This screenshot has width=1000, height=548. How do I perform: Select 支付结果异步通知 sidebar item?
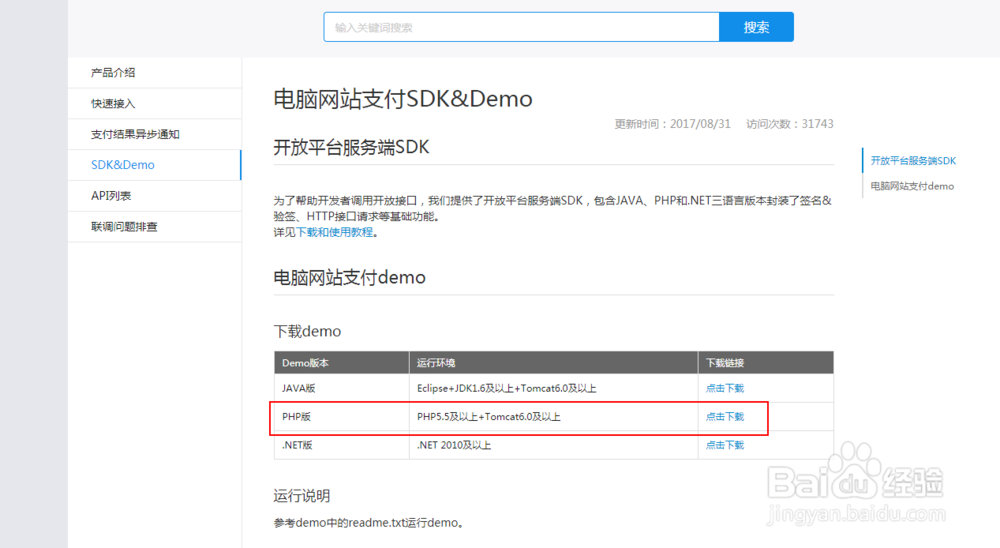pyautogui.click(x=135, y=134)
